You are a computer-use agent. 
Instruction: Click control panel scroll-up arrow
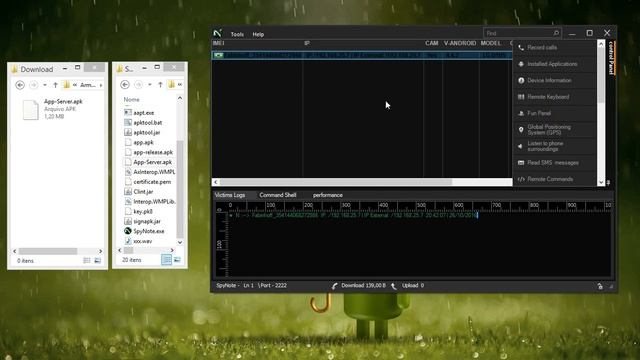click(601, 44)
